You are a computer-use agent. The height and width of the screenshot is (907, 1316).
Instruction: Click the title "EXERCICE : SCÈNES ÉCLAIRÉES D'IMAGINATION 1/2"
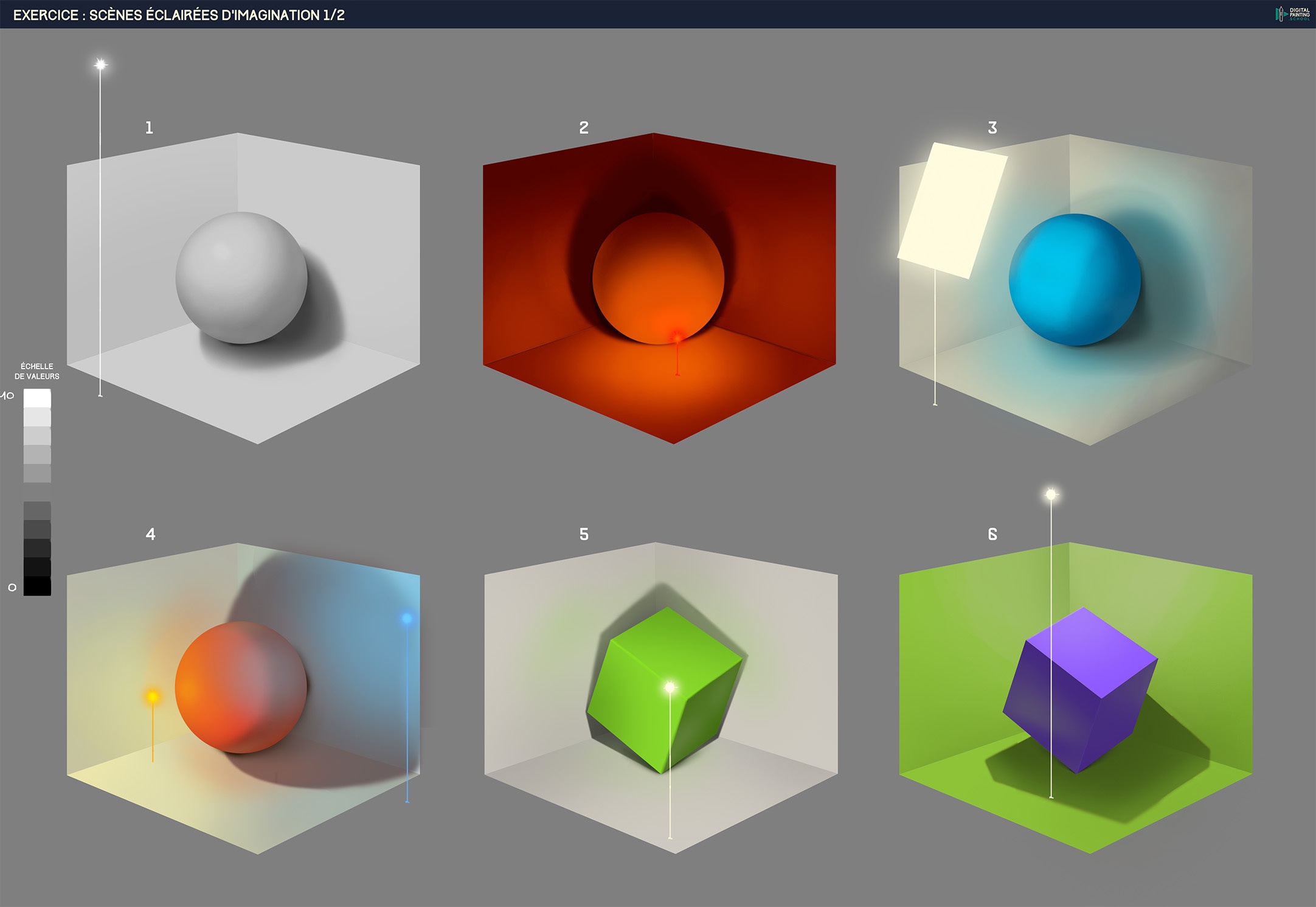(179, 15)
